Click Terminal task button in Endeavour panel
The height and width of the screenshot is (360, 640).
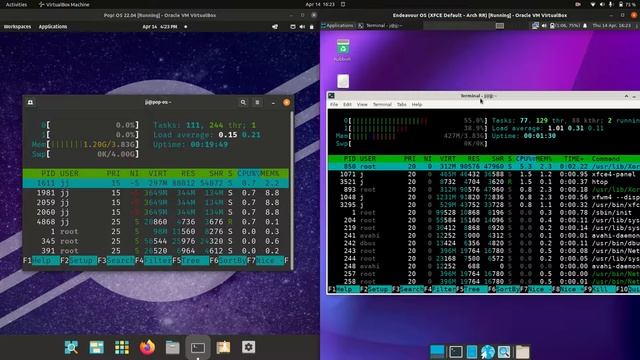380,25
